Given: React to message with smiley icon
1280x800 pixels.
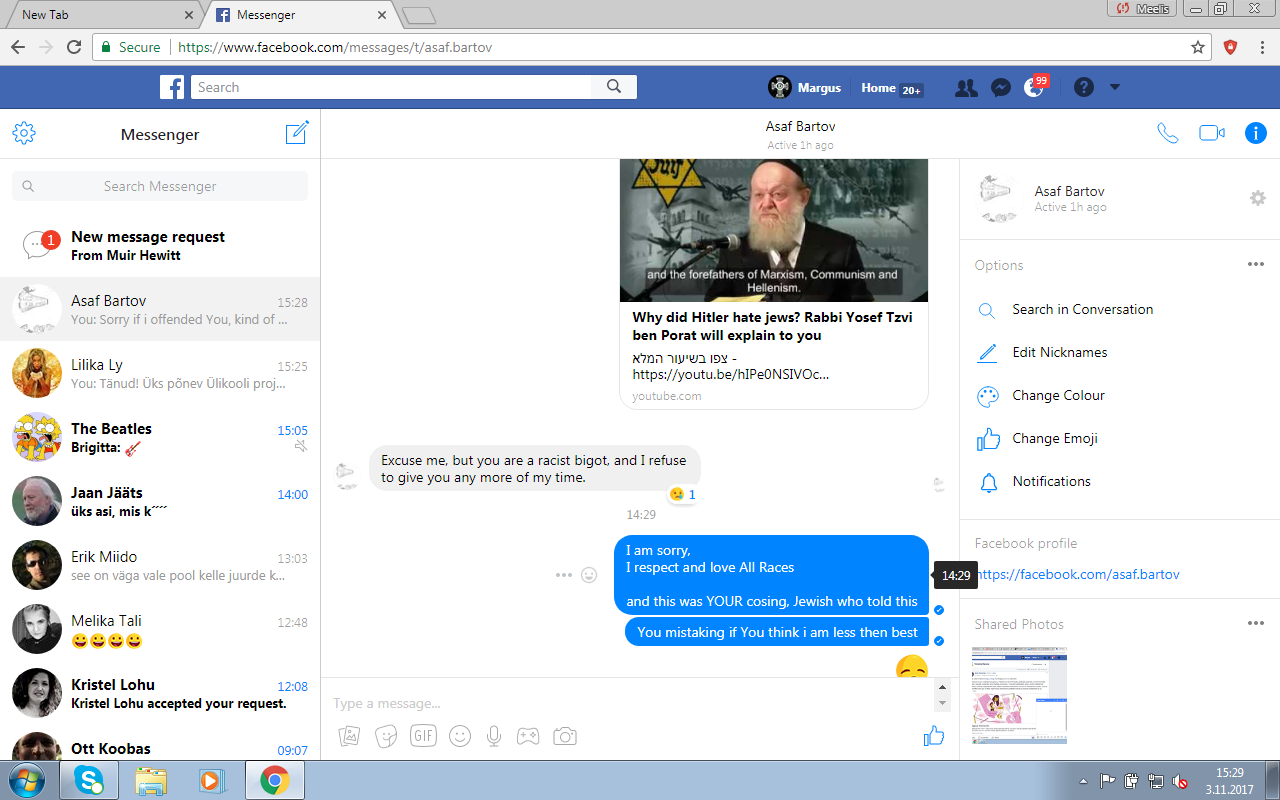Looking at the screenshot, I should click(x=590, y=575).
